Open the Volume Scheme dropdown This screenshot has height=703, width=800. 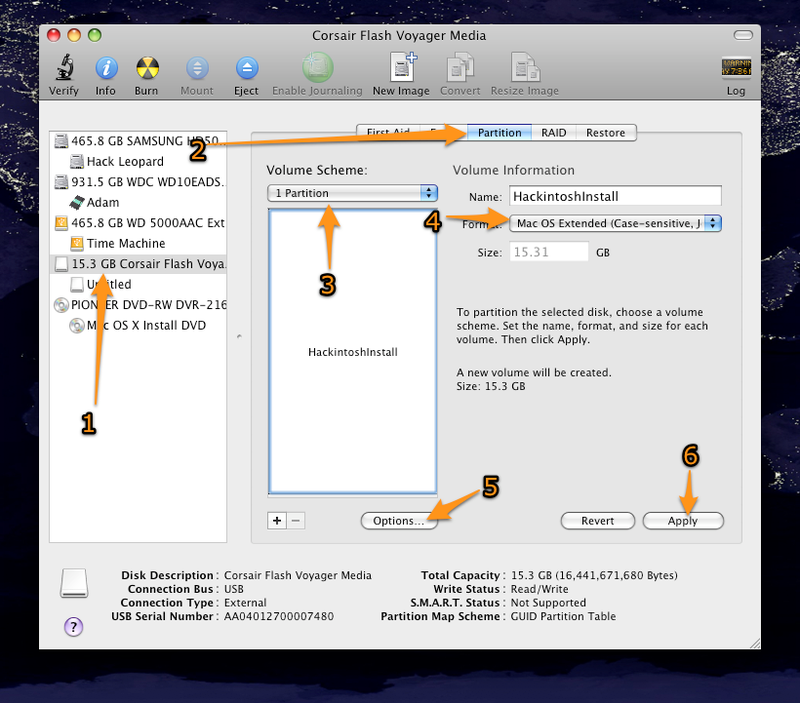click(x=353, y=193)
